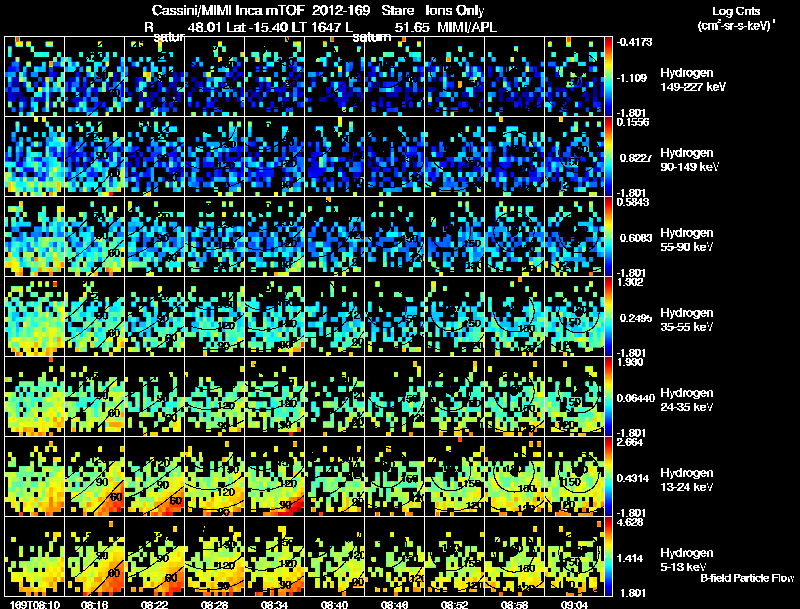800x609 pixels.
Task: Click the '0.4314' colorbar value
Action: [633, 478]
